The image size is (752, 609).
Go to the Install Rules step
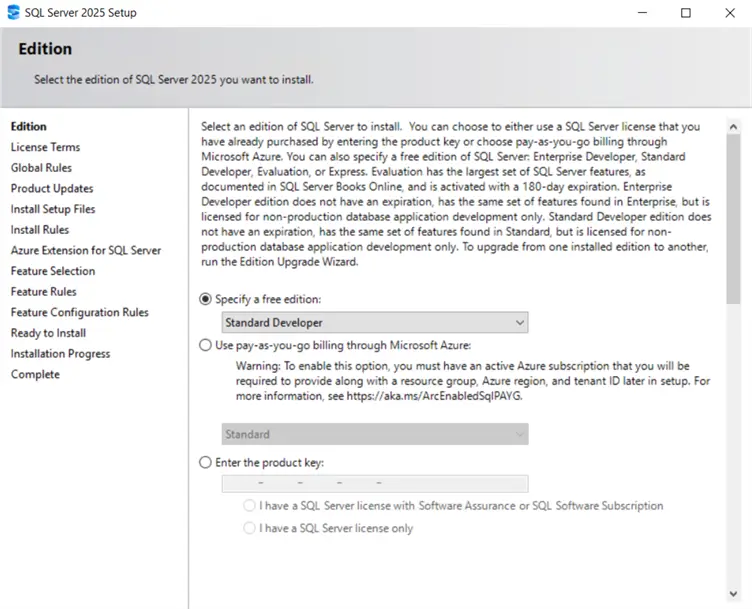[x=40, y=230]
